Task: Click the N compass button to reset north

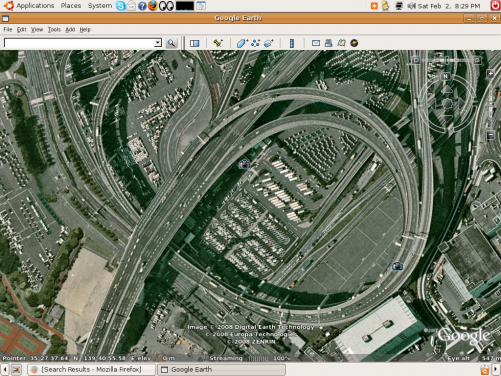Action: point(445,76)
